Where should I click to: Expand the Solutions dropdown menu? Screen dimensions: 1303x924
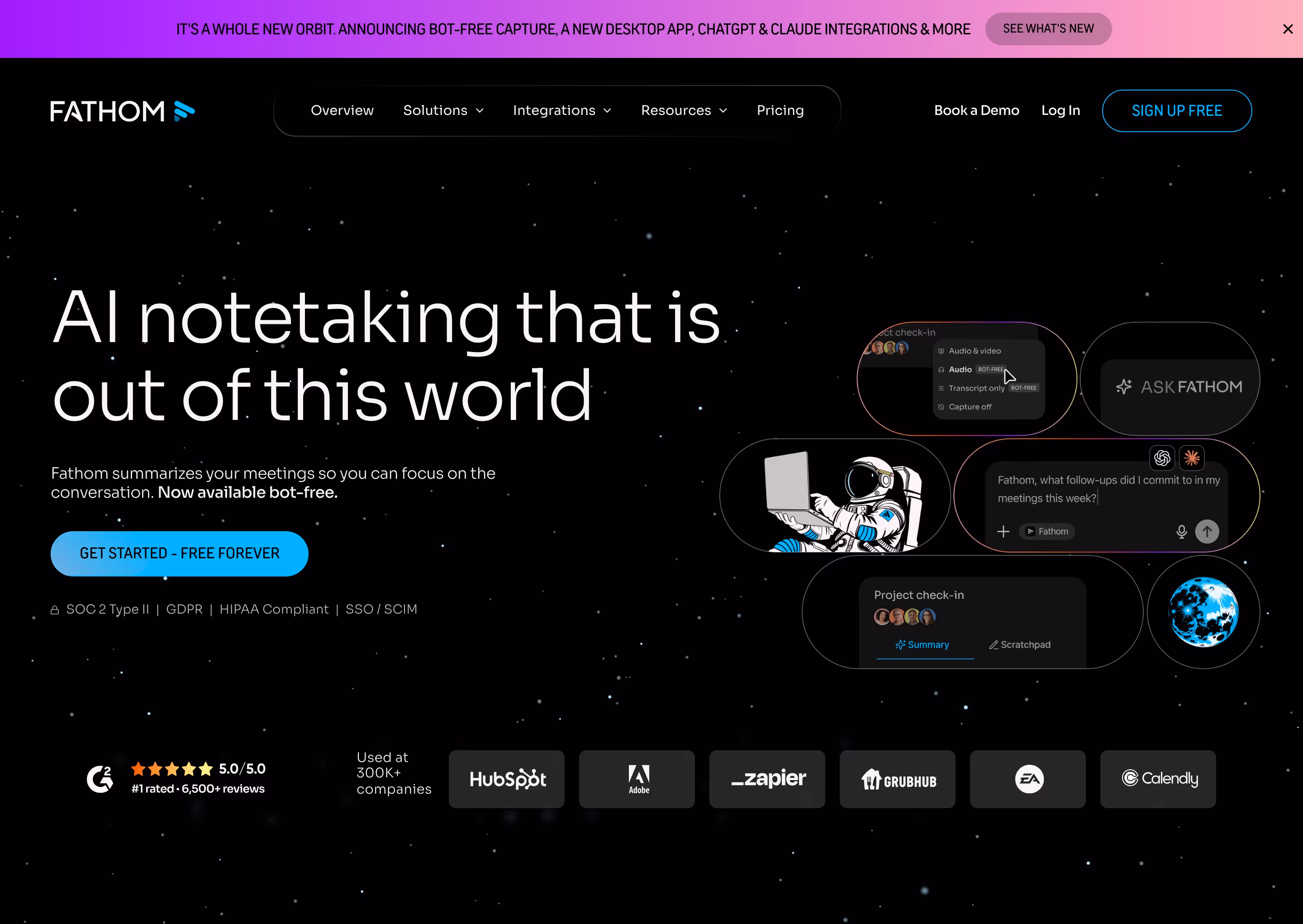coord(443,110)
